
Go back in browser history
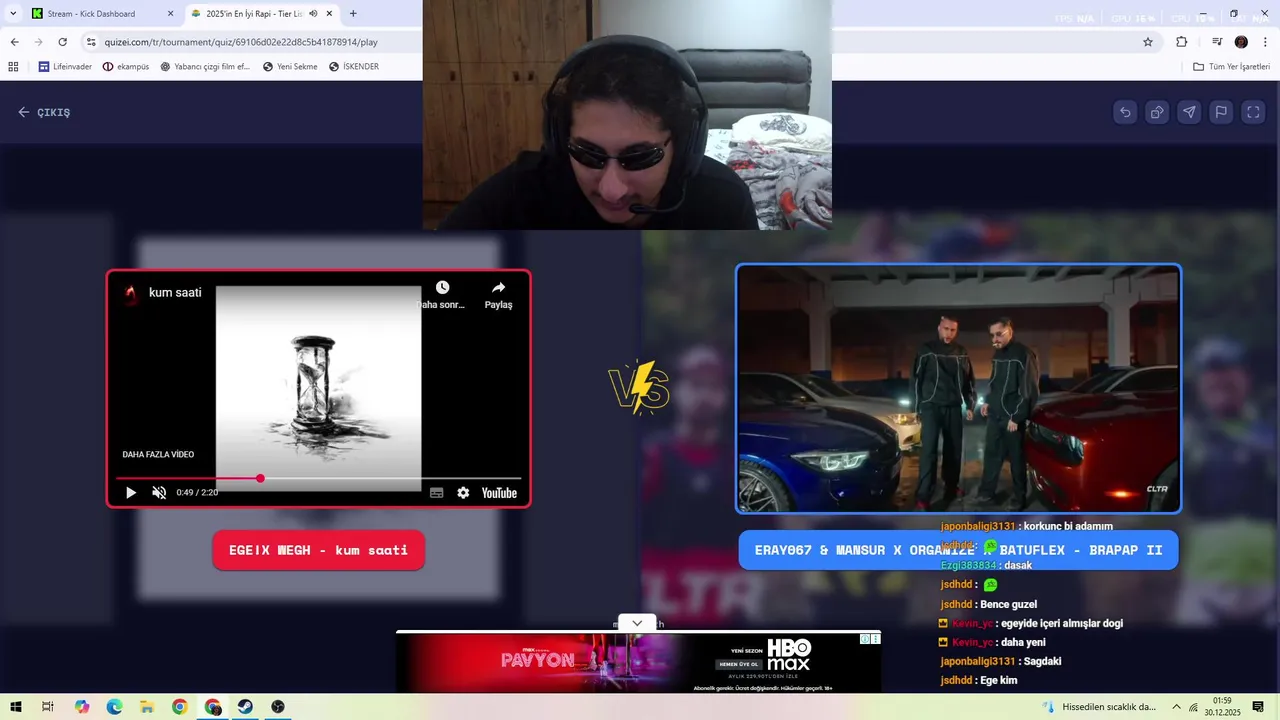point(14,42)
